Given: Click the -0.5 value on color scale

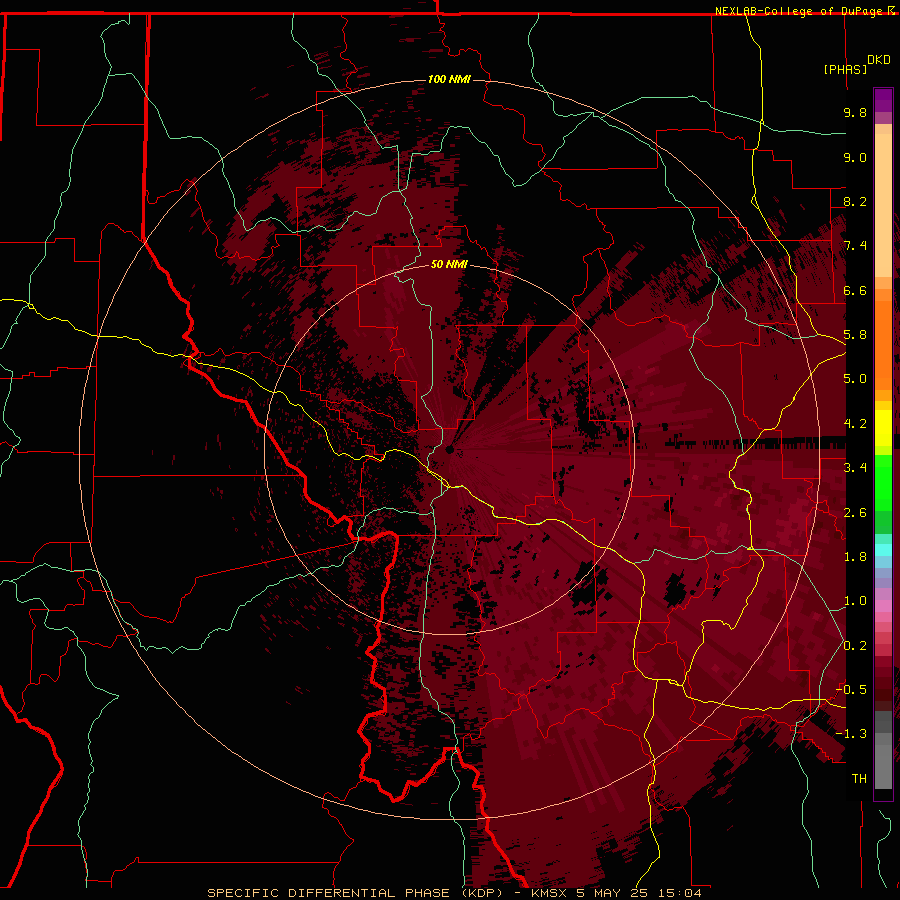Looking at the screenshot, I should tap(852, 690).
